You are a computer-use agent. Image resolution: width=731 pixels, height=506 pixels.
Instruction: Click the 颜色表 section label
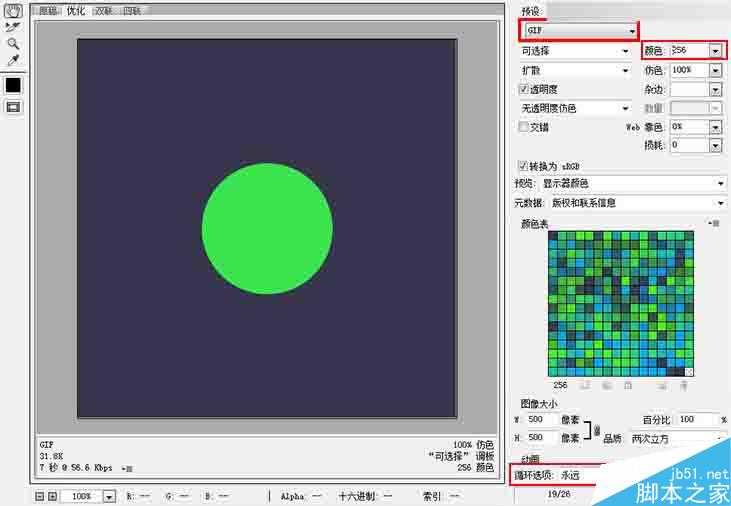pos(534,224)
